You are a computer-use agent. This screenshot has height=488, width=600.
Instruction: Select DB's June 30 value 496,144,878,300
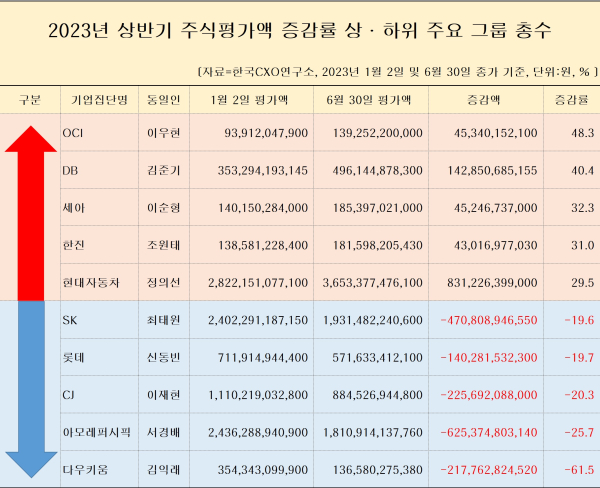coord(378,170)
